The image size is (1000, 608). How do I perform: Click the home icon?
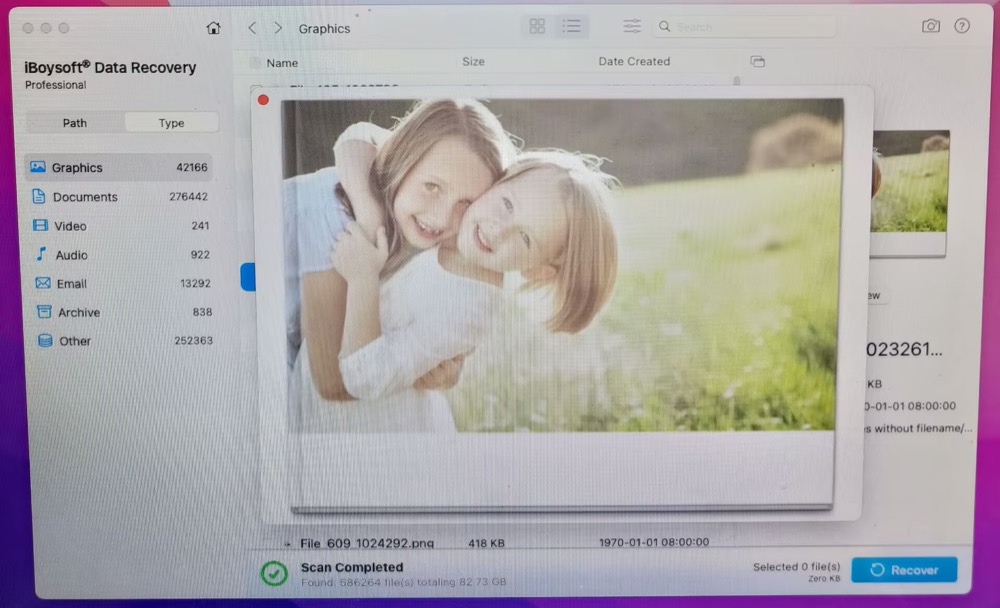(214, 28)
